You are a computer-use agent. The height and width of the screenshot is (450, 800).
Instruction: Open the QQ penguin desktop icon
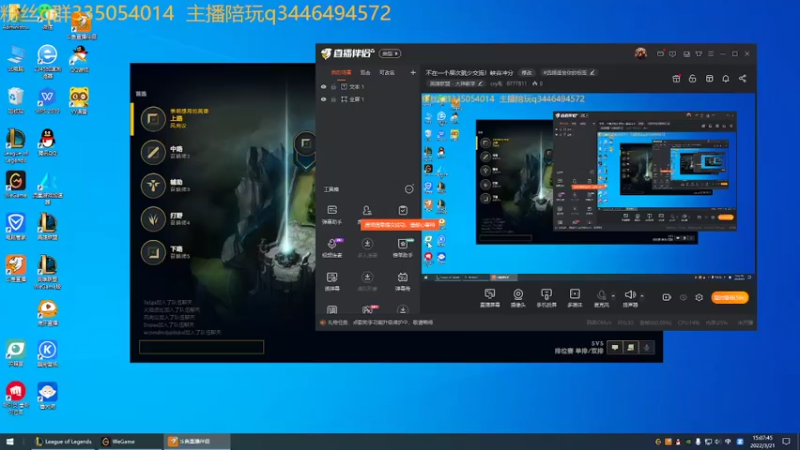(x=47, y=142)
